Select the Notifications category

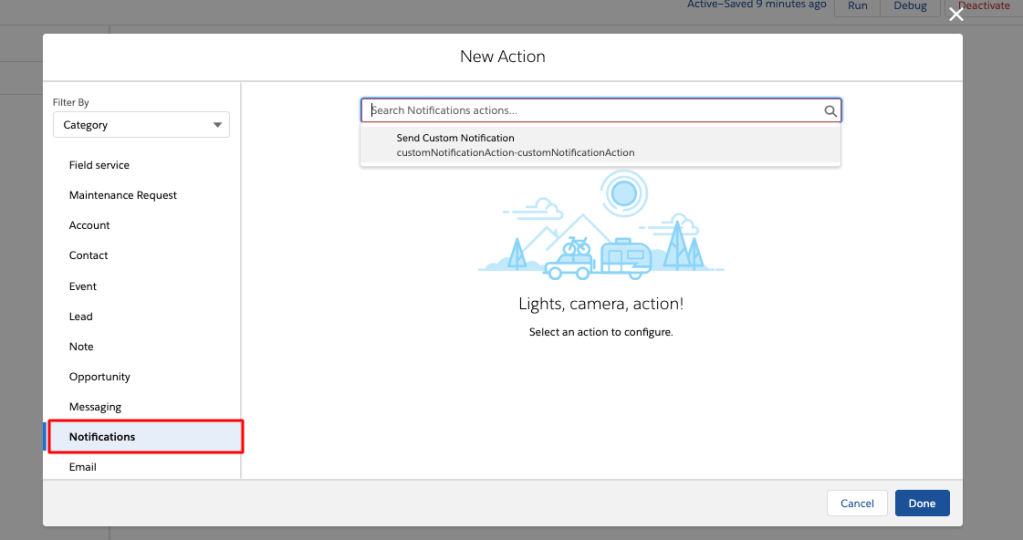tap(102, 437)
